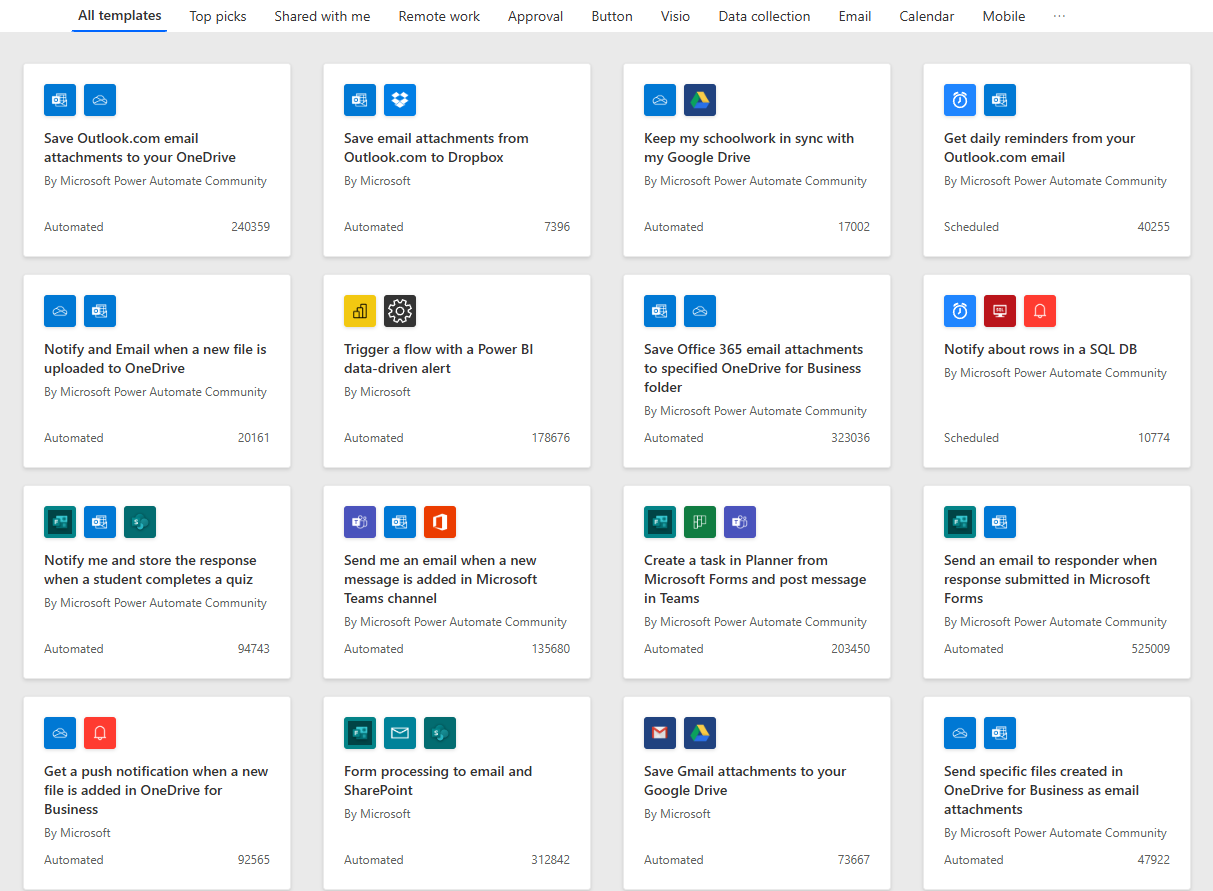Click the Google Drive icon on the schoolwork template
This screenshot has width=1213, height=891.
coord(700,100)
